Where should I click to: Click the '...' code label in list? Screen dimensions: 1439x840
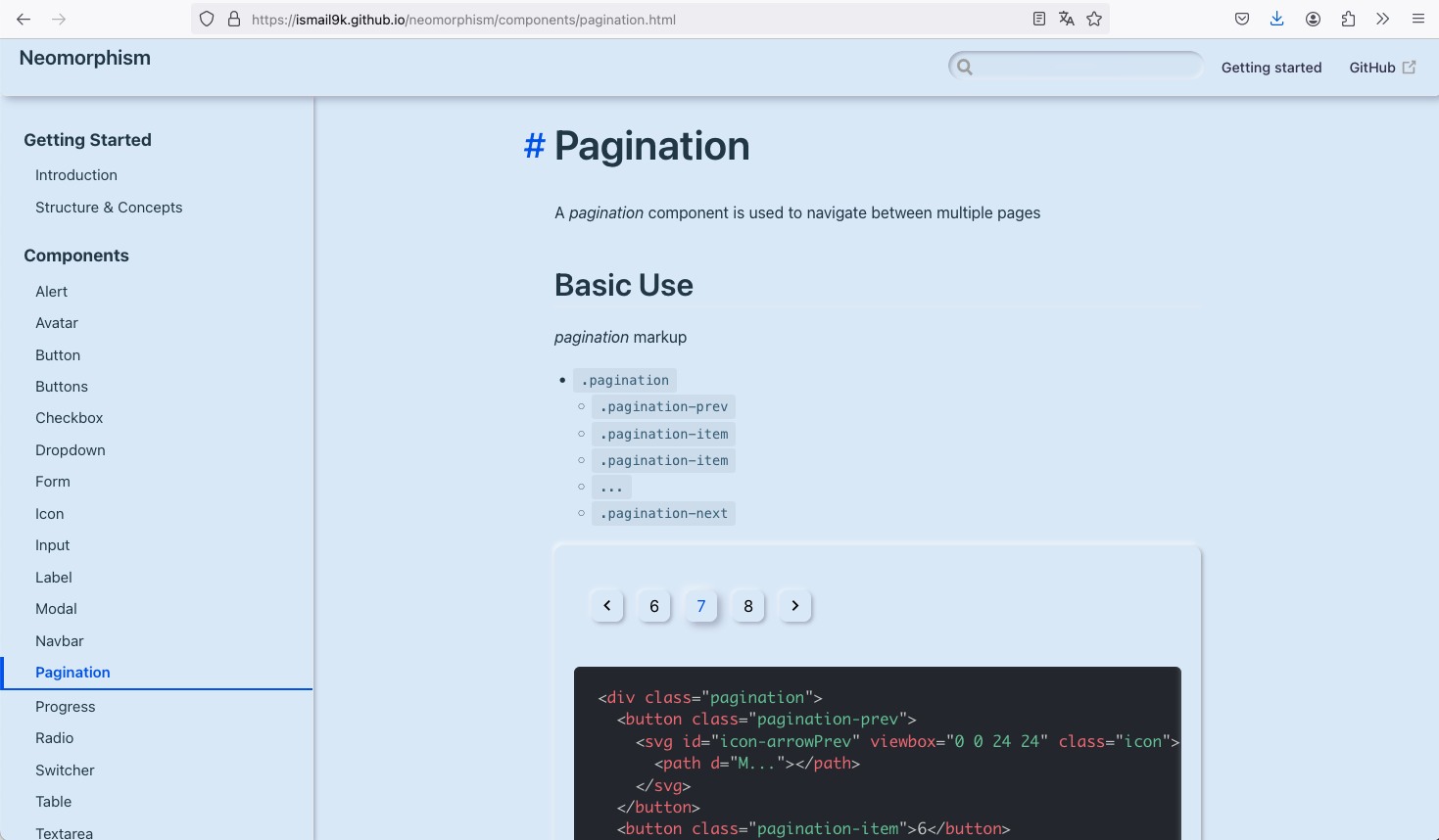click(612, 487)
